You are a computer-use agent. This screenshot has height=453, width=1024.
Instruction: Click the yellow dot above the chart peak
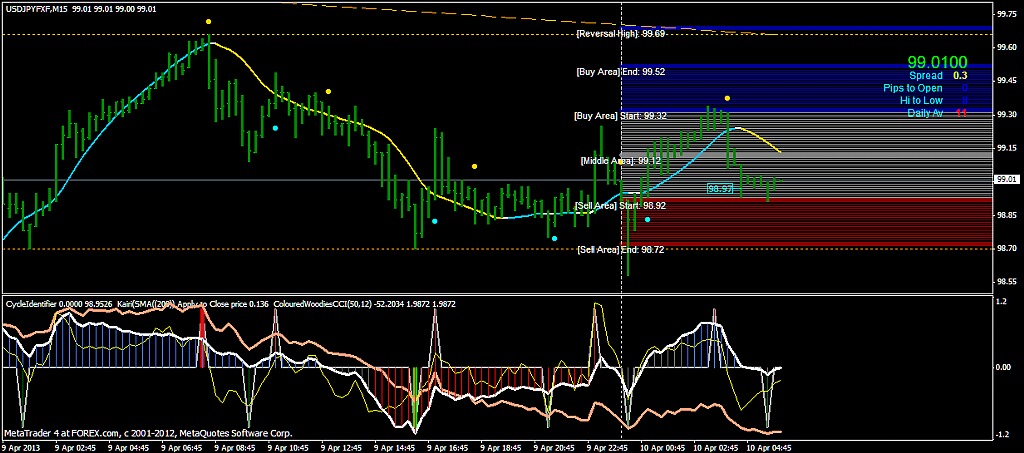coord(208,21)
